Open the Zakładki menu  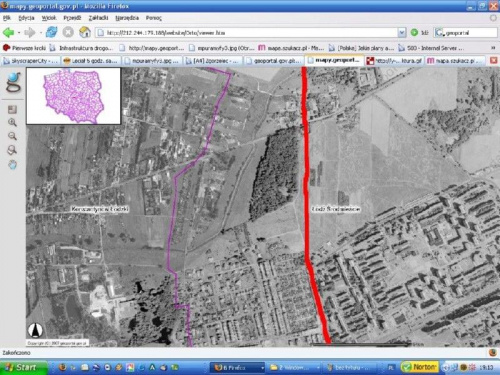98,18
